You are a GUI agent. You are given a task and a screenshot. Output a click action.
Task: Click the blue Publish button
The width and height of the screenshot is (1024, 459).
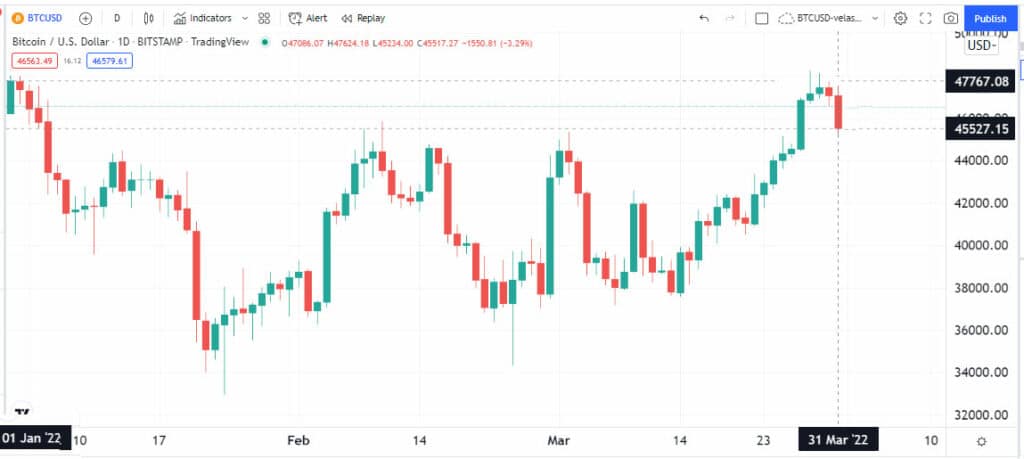(990, 18)
